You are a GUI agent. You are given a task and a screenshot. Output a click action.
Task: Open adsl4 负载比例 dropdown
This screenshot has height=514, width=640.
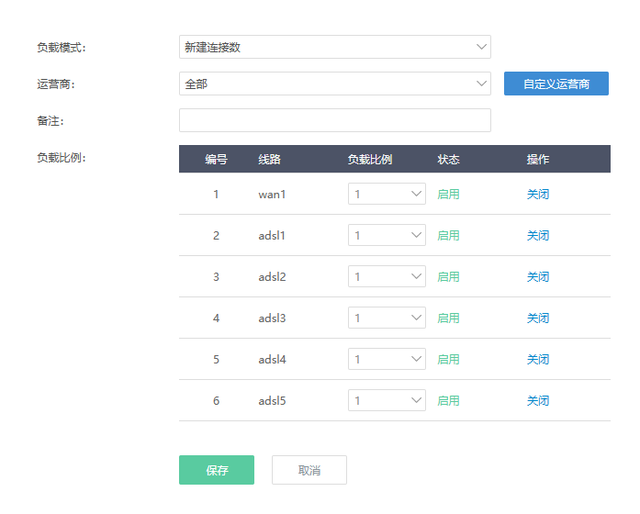(387, 359)
